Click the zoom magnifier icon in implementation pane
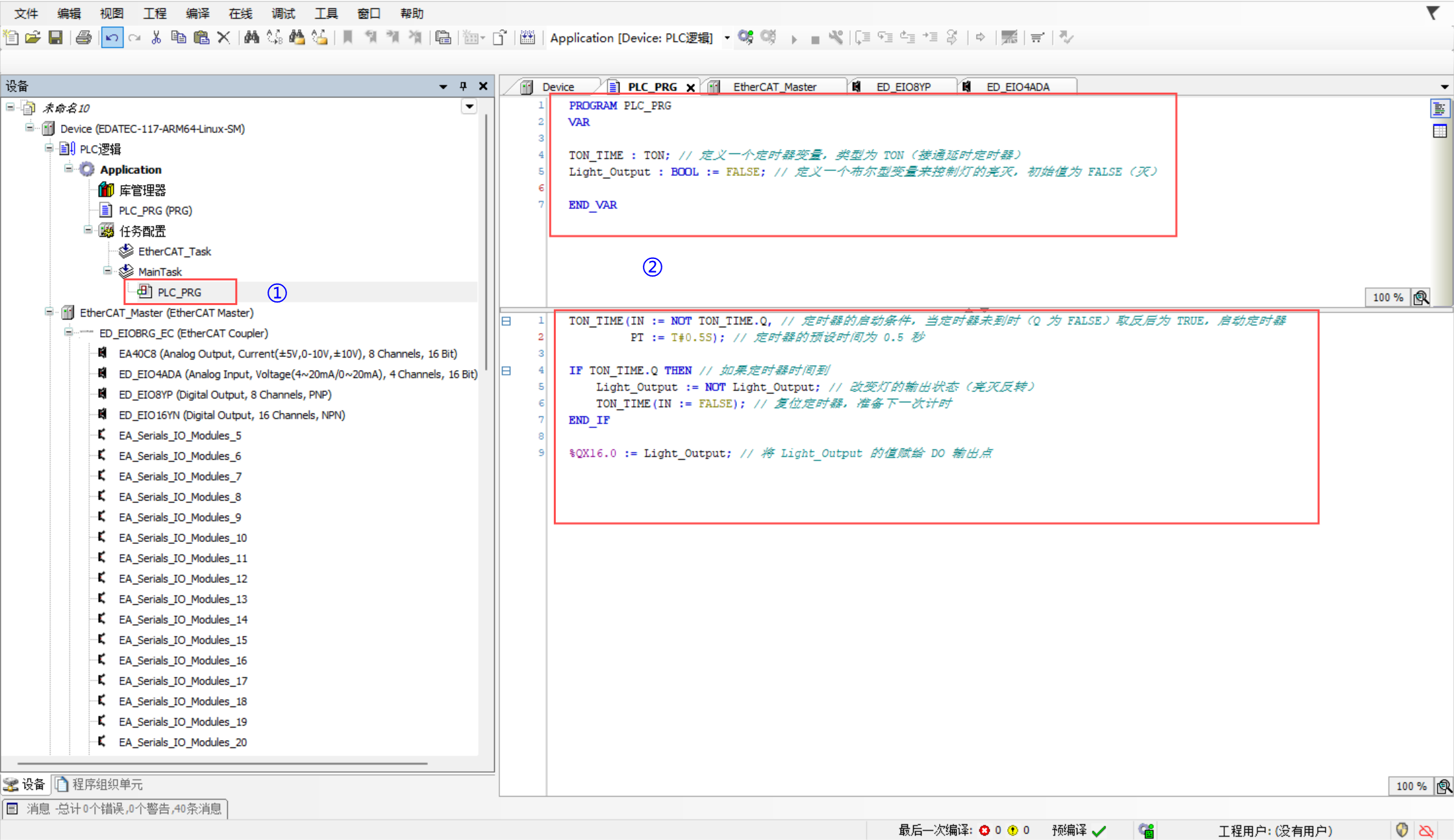This screenshot has height=840, width=1454. pyautogui.click(x=1444, y=786)
